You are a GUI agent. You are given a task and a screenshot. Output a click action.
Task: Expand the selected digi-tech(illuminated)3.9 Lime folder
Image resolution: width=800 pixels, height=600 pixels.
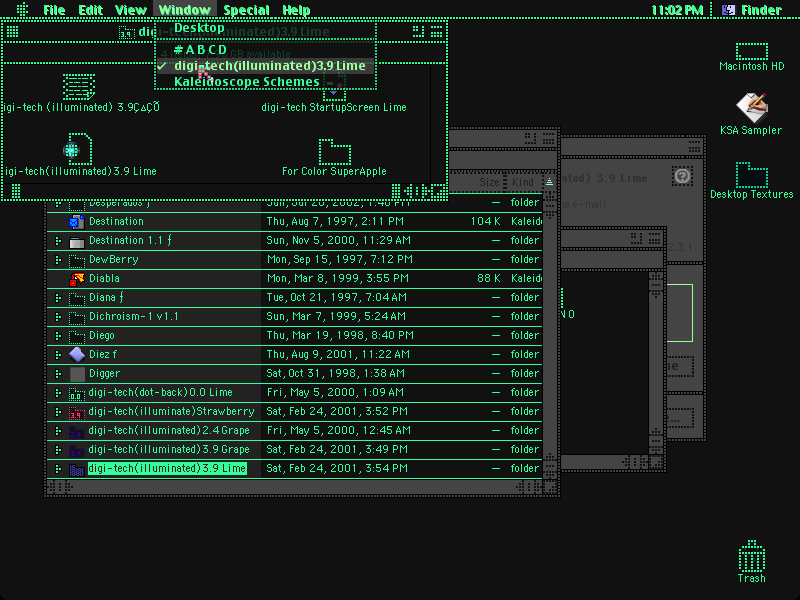[58, 469]
